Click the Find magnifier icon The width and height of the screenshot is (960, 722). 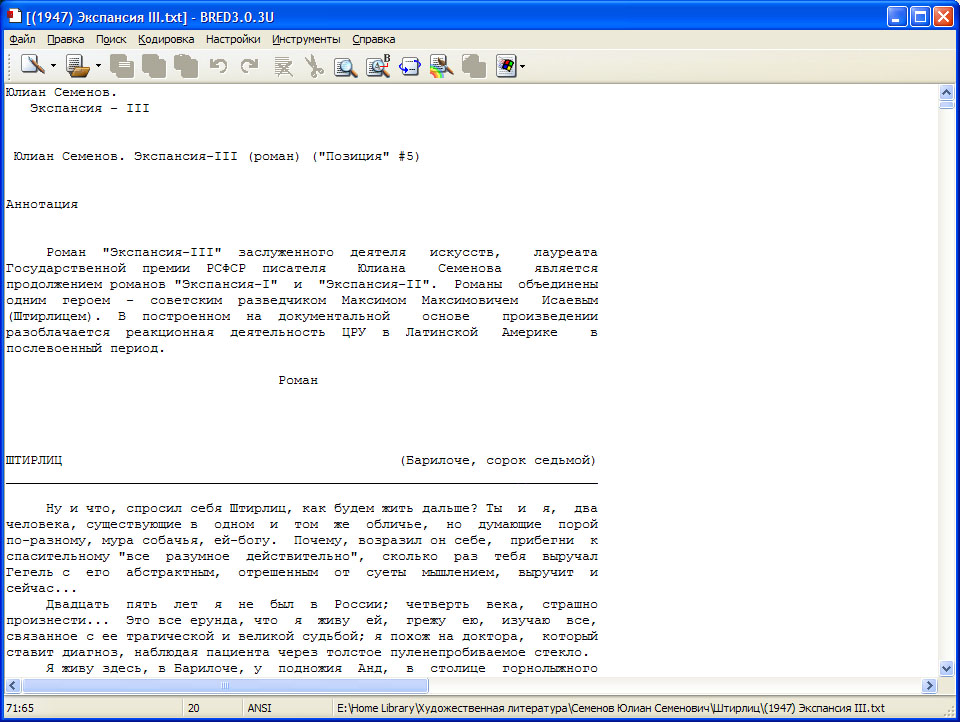[x=346, y=66]
